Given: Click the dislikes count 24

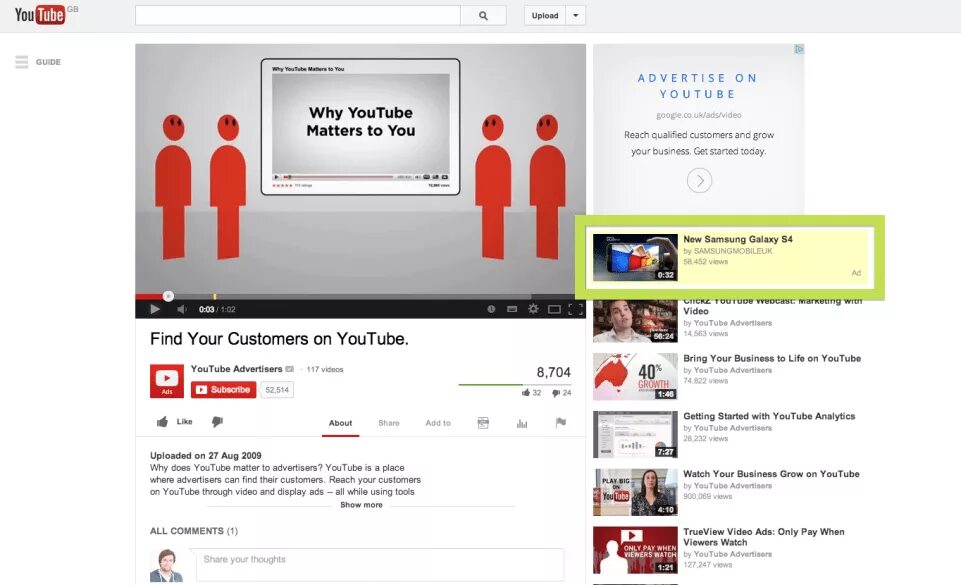Looking at the screenshot, I should coord(567,393).
